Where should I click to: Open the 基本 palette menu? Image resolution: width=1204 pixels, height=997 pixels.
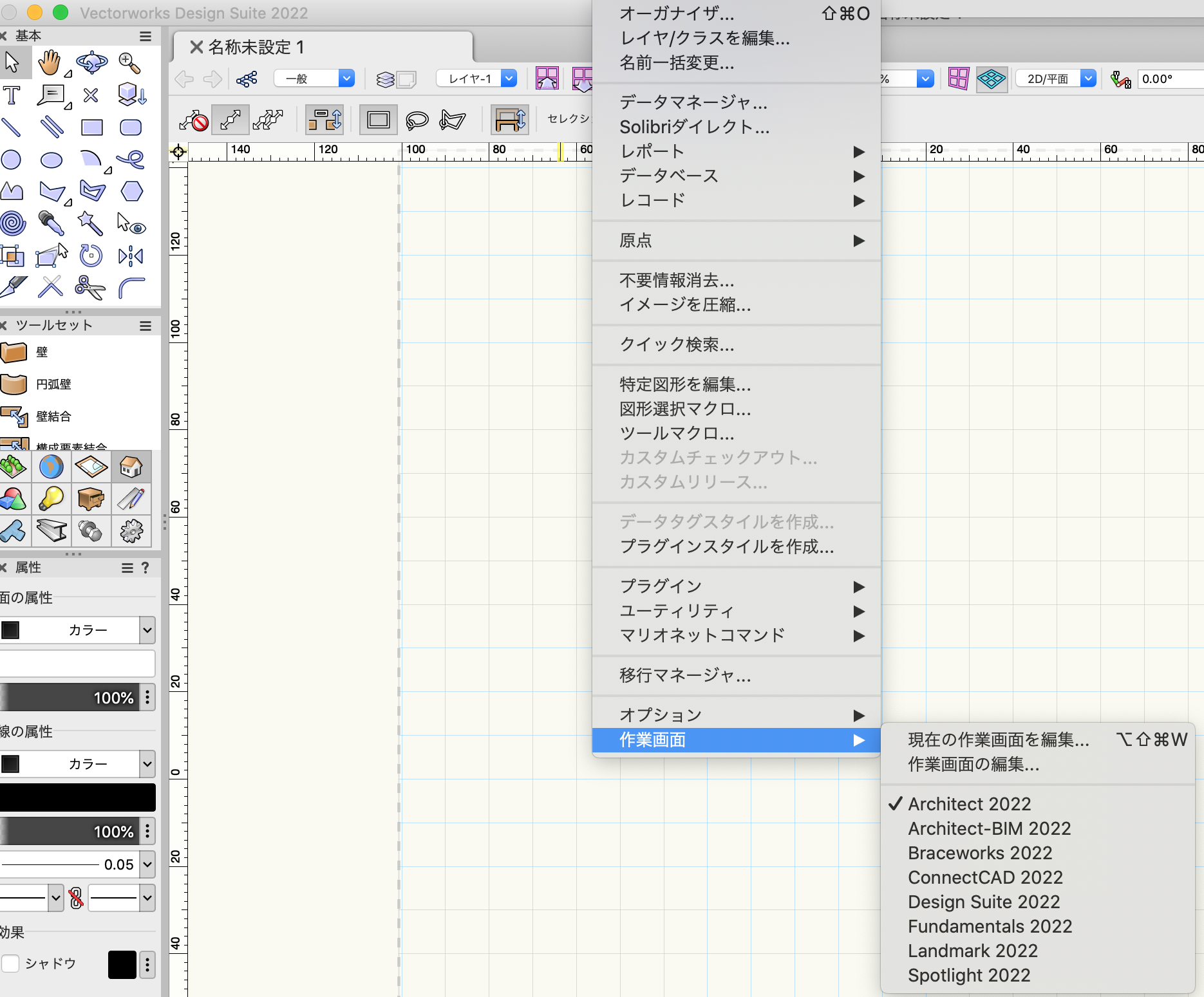coord(146,36)
